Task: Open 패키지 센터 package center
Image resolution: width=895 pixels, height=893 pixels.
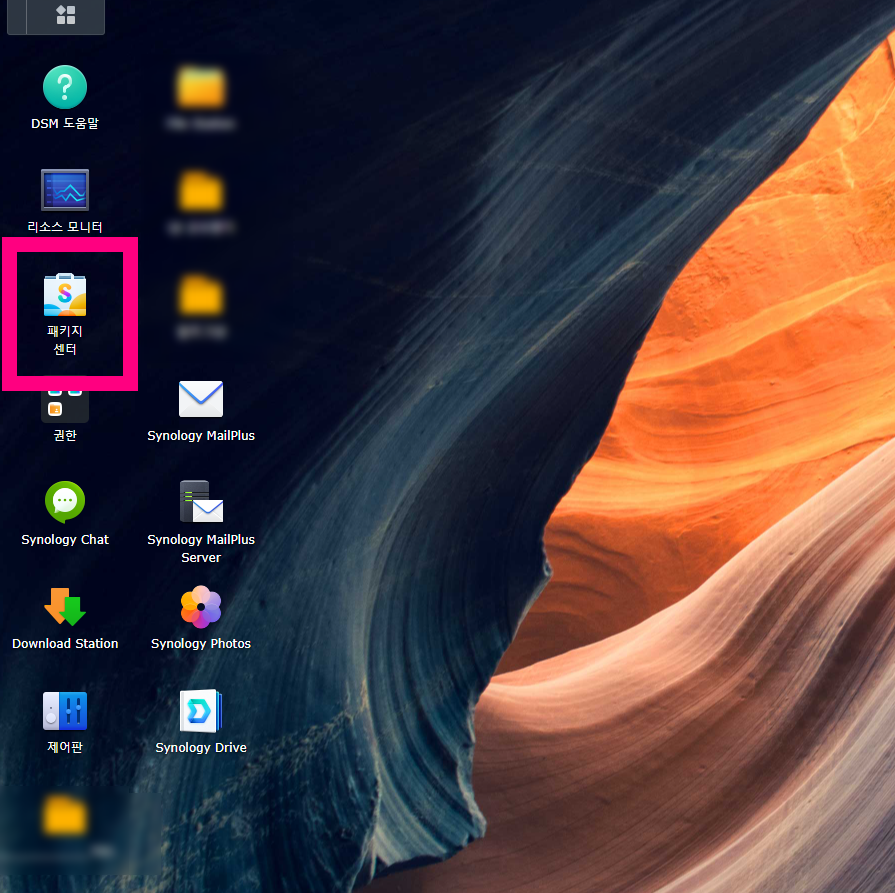Action: (65, 295)
